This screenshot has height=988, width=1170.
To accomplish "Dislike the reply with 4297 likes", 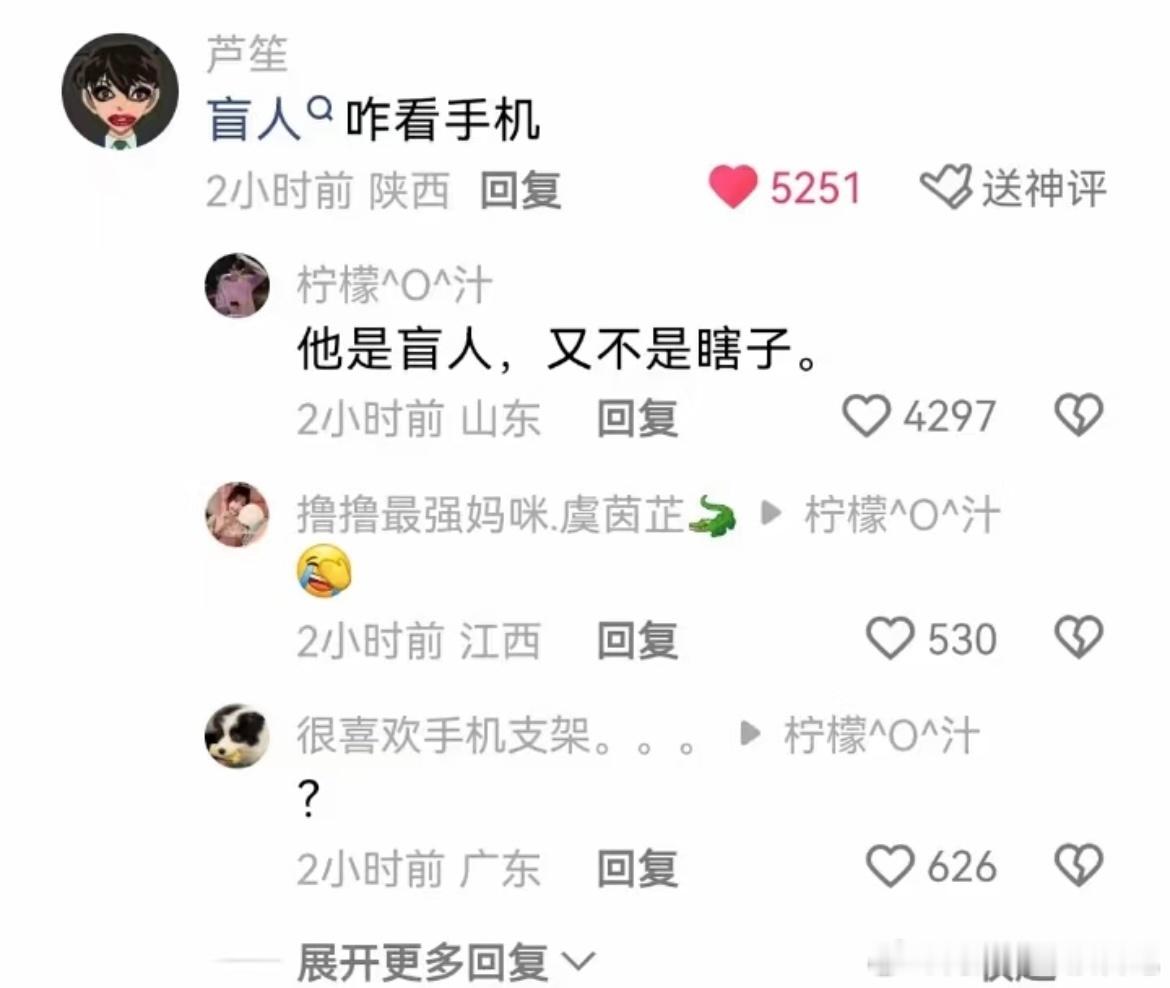I will coord(1078,415).
